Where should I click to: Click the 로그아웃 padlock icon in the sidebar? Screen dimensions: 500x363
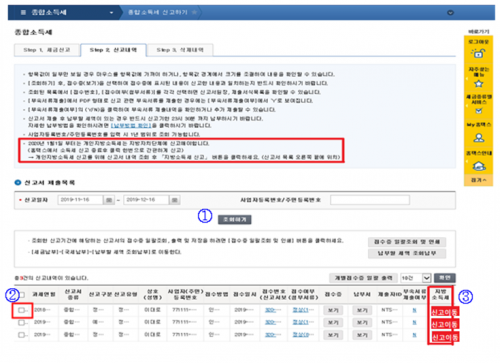pos(478,53)
